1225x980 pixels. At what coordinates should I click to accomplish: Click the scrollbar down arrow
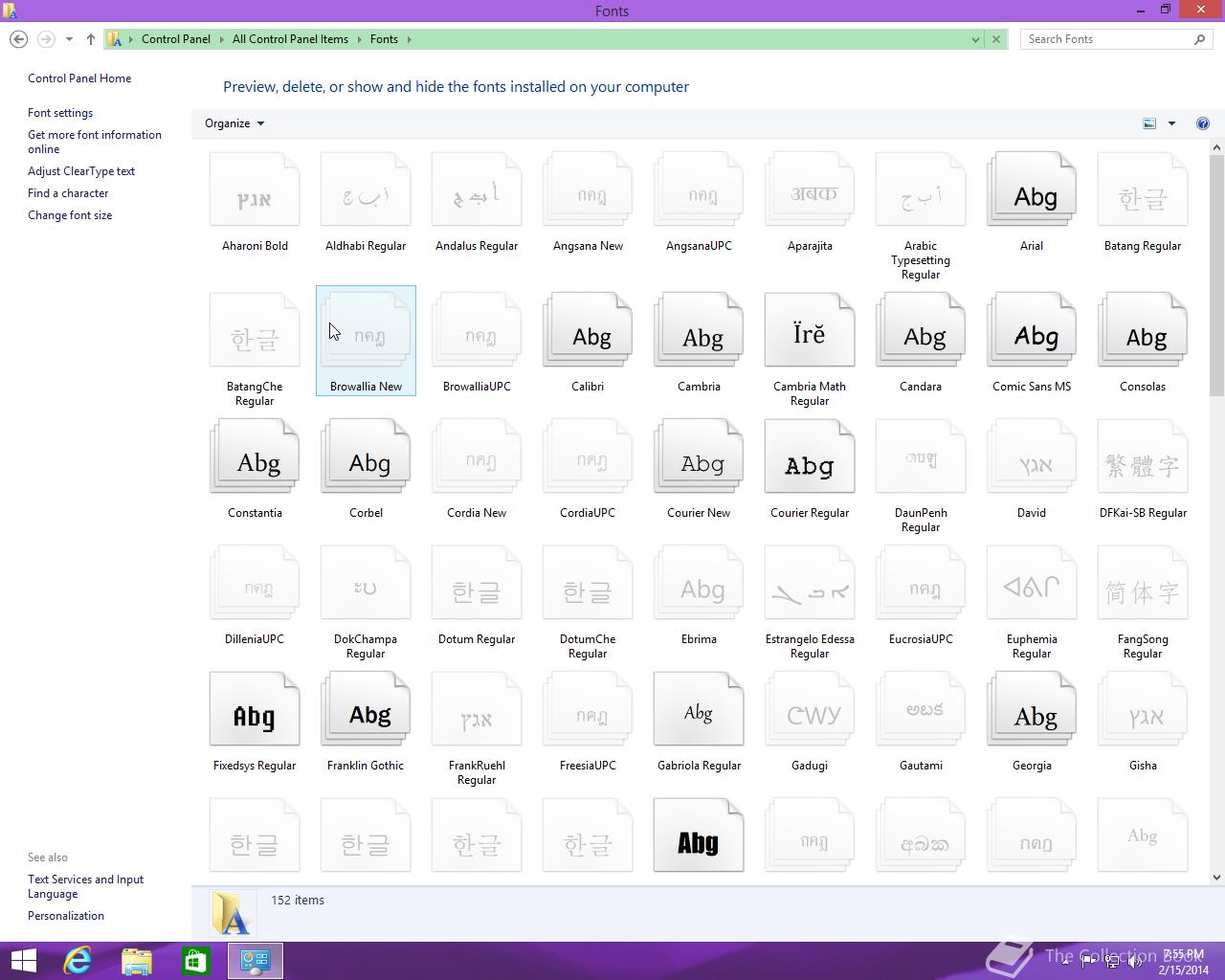coord(1217,877)
